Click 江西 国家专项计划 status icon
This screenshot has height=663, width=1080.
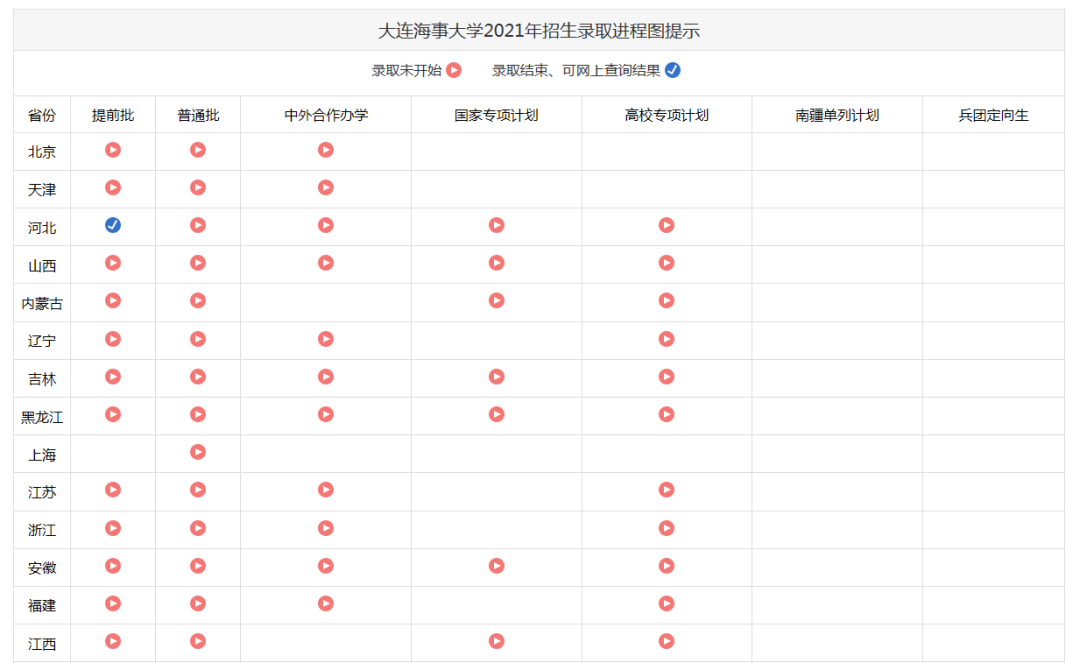pyautogui.click(x=497, y=642)
